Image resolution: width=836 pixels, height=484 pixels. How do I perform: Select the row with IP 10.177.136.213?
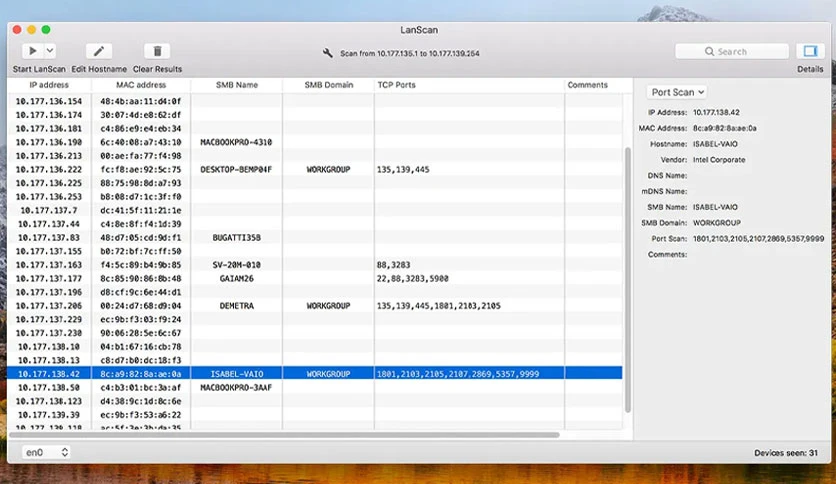[x=315, y=156]
